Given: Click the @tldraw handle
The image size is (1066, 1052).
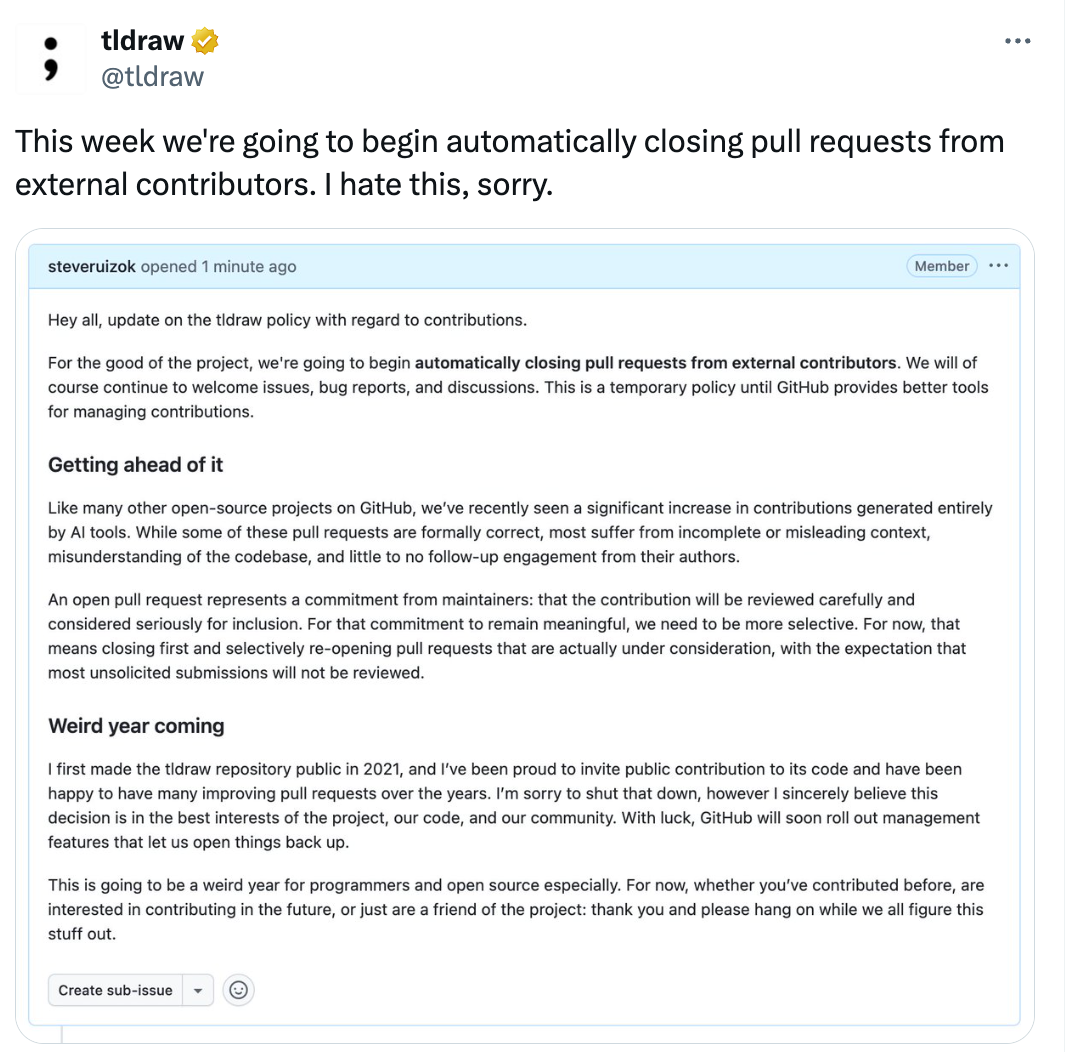Looking at the screenshot, I should (152, 76).
